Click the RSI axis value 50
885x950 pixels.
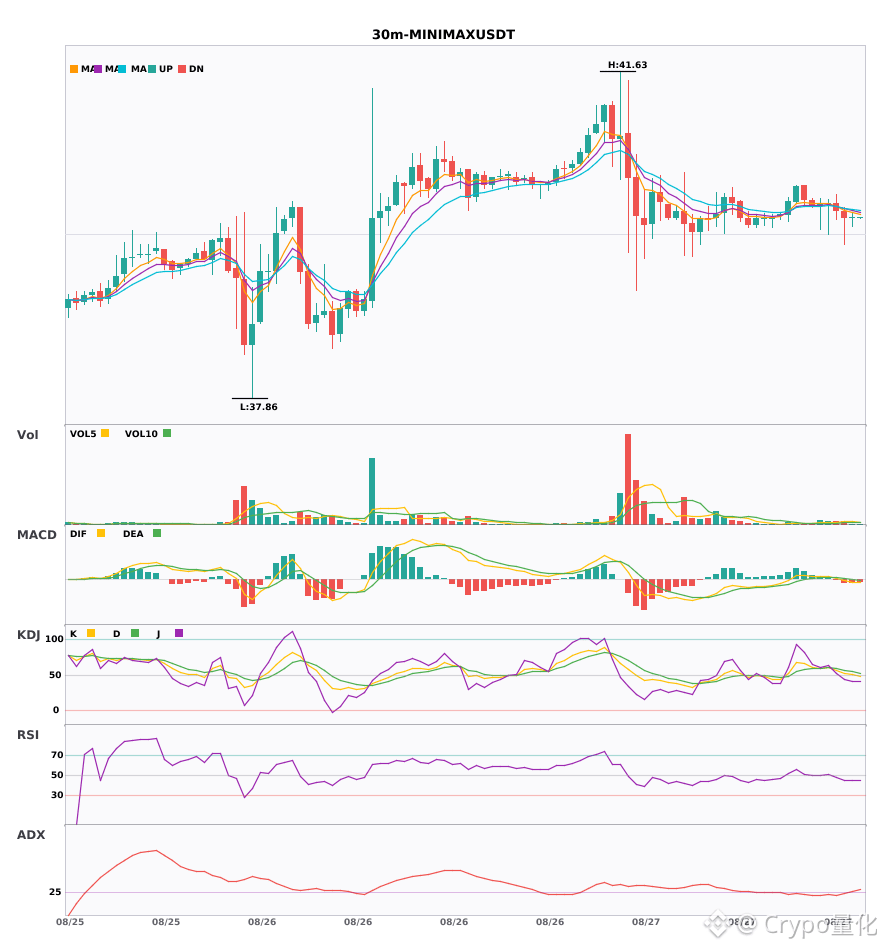(x=57, y=775)
